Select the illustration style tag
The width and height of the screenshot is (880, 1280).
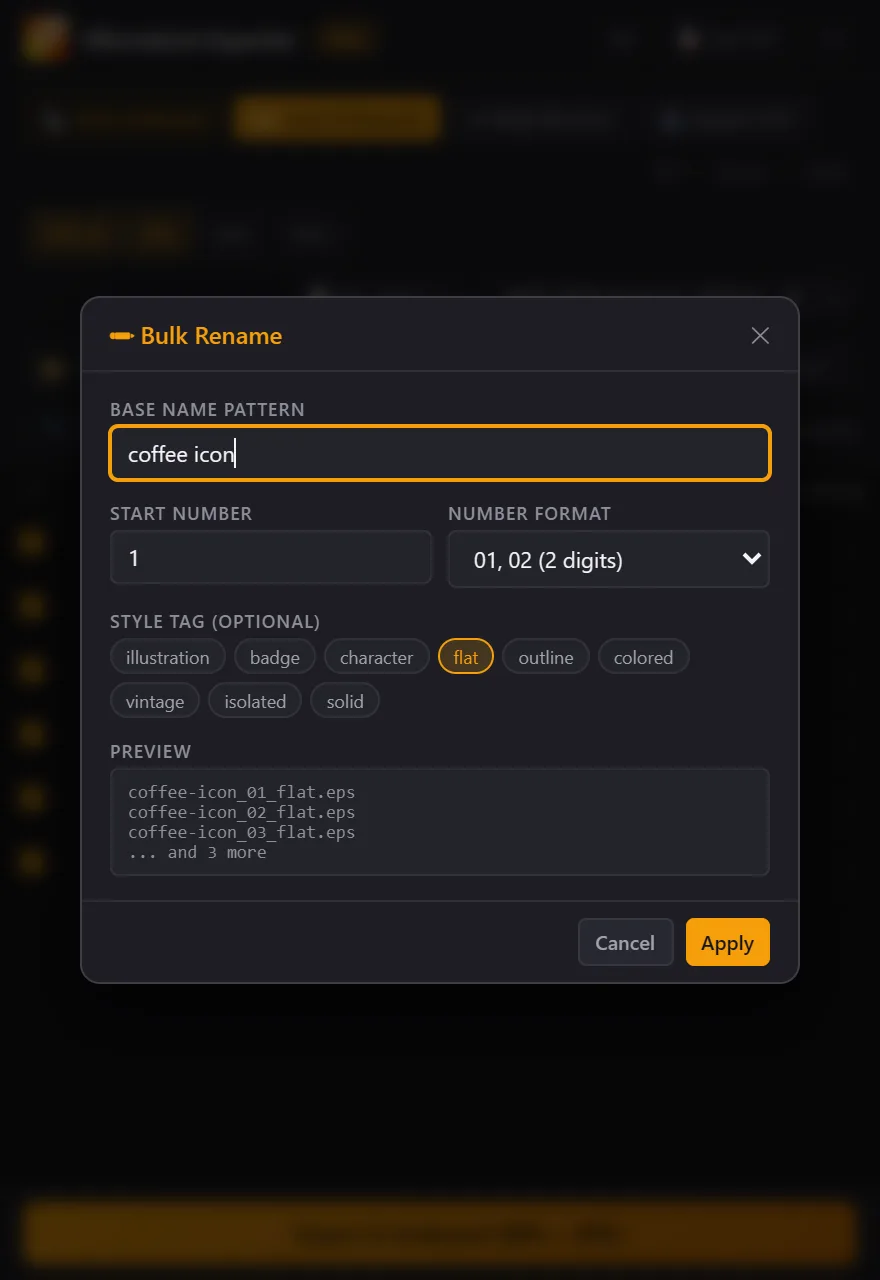(x=167, y=657)
